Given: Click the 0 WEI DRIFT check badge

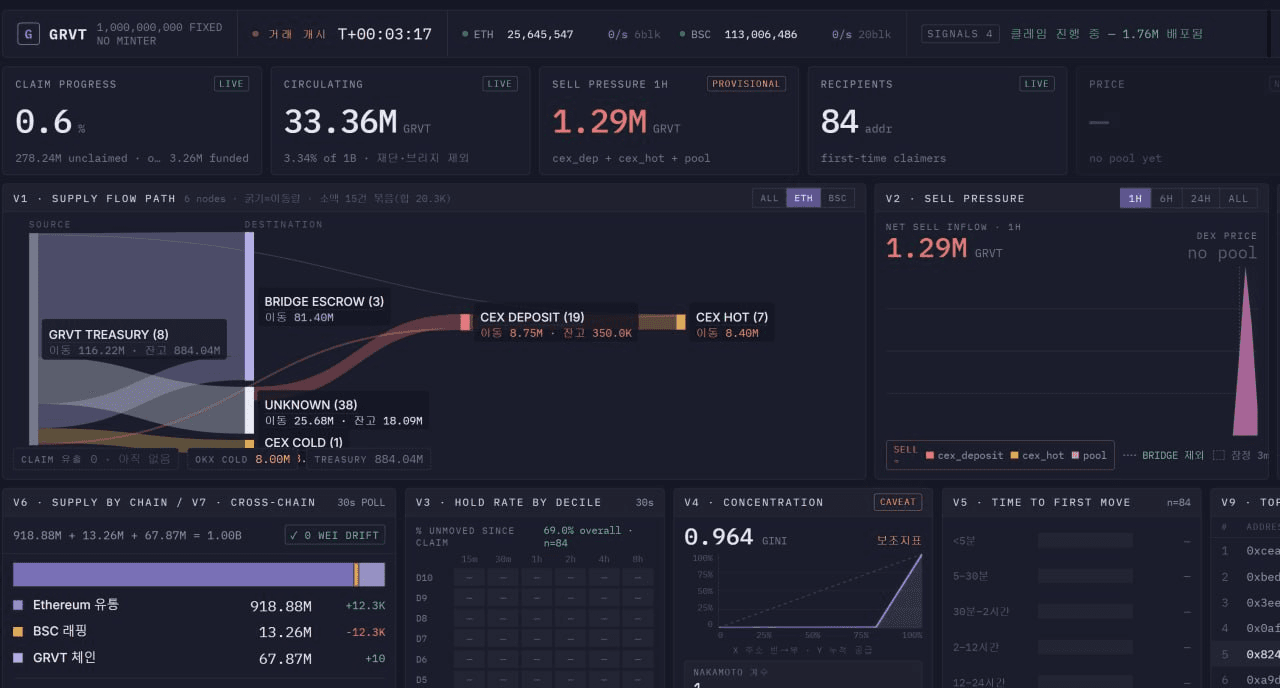Looking at the screenshot, I should 334,535.
